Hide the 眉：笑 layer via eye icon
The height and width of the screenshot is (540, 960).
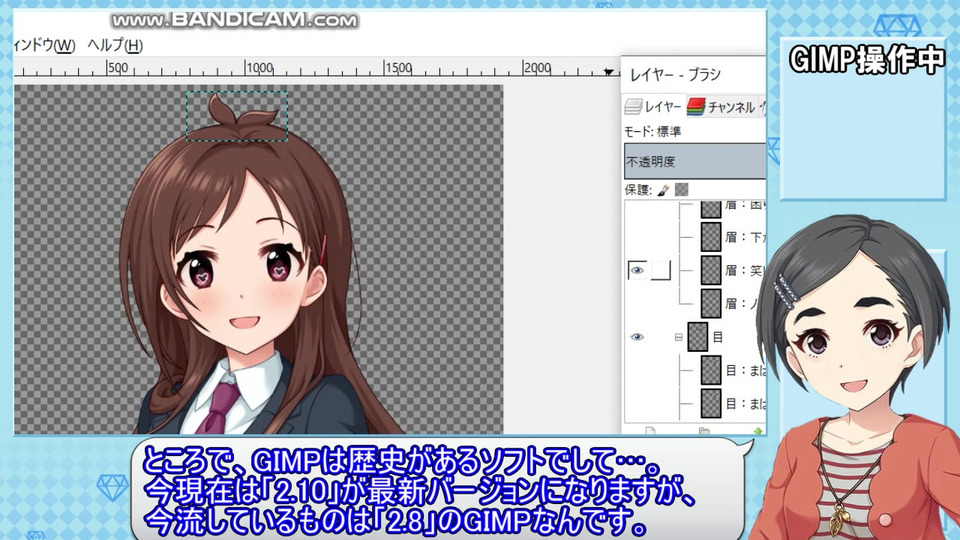tap(637, 270)
